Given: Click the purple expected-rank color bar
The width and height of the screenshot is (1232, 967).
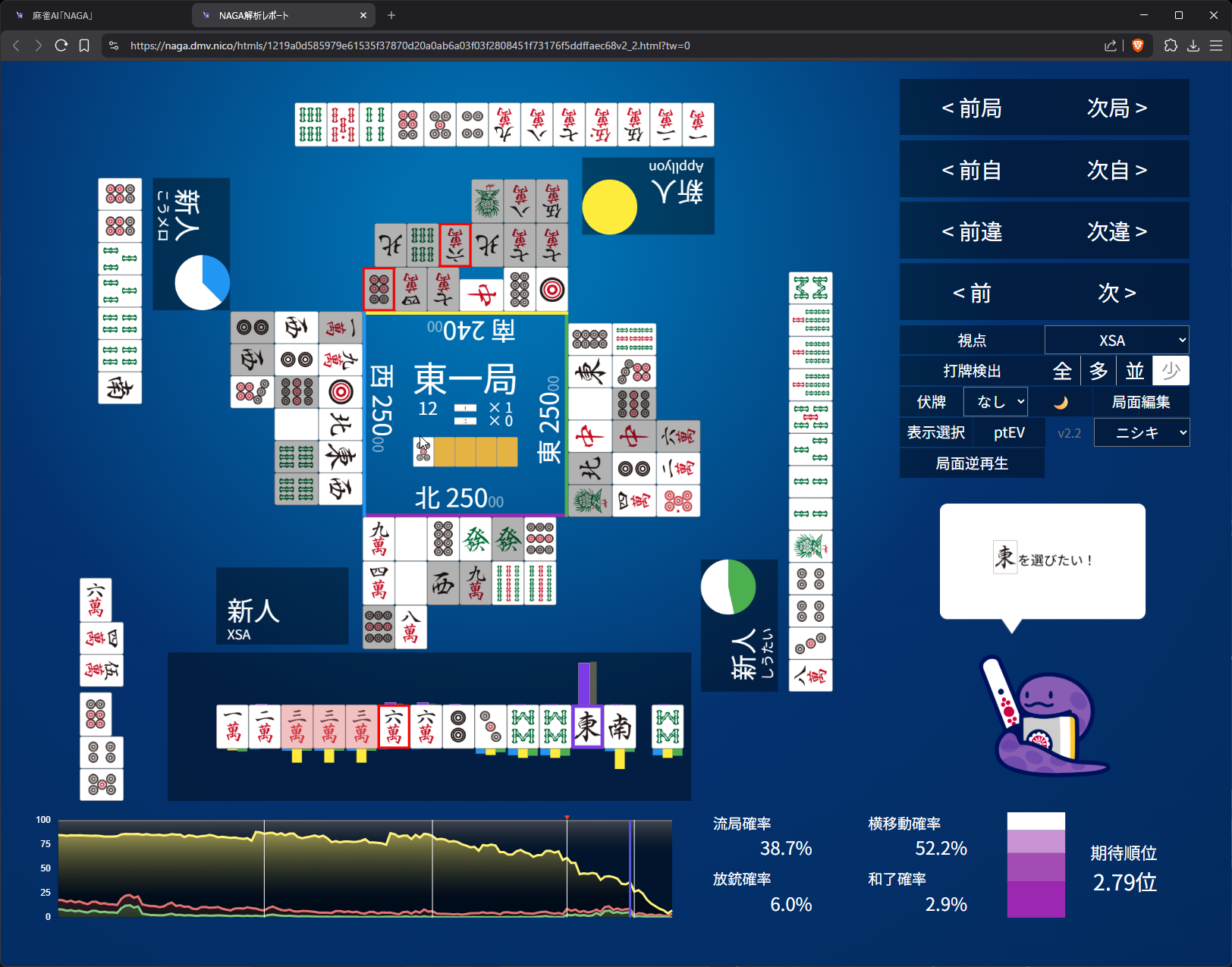Looking at the screenshot, I should coord(1036,865).
